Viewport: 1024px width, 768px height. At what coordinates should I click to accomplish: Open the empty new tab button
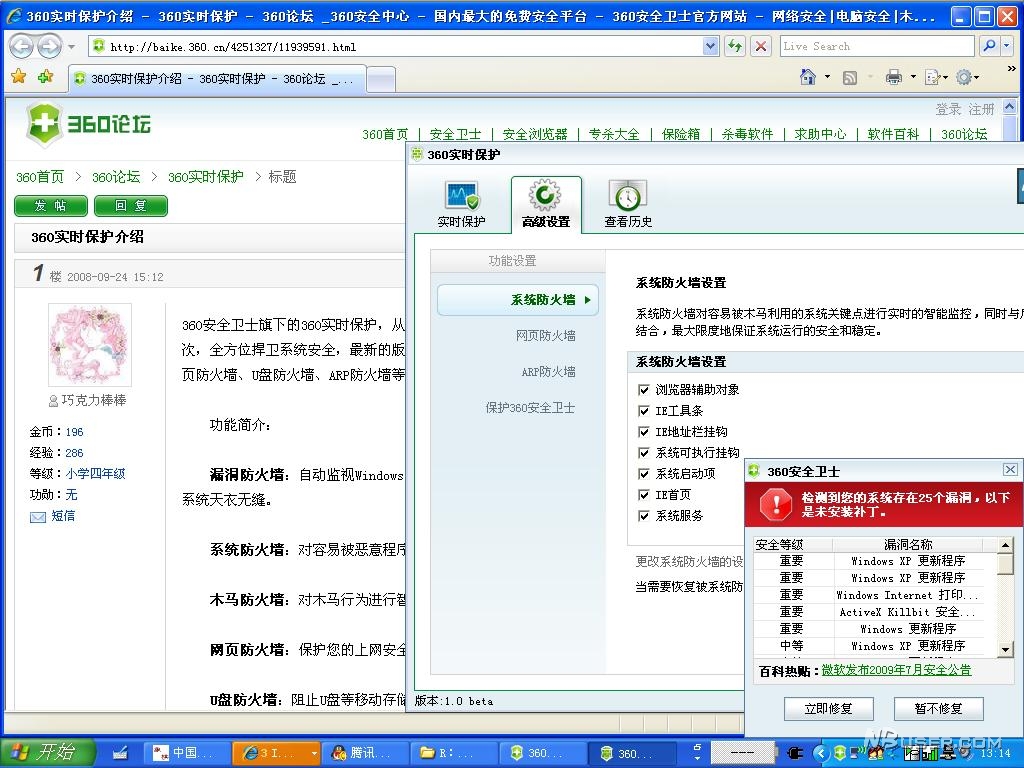381,79
